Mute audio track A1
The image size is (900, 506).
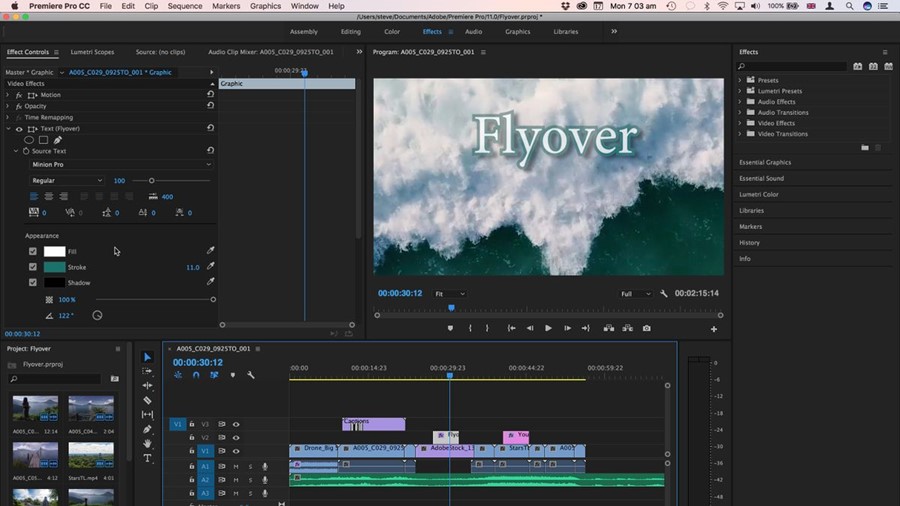point(236,466)
